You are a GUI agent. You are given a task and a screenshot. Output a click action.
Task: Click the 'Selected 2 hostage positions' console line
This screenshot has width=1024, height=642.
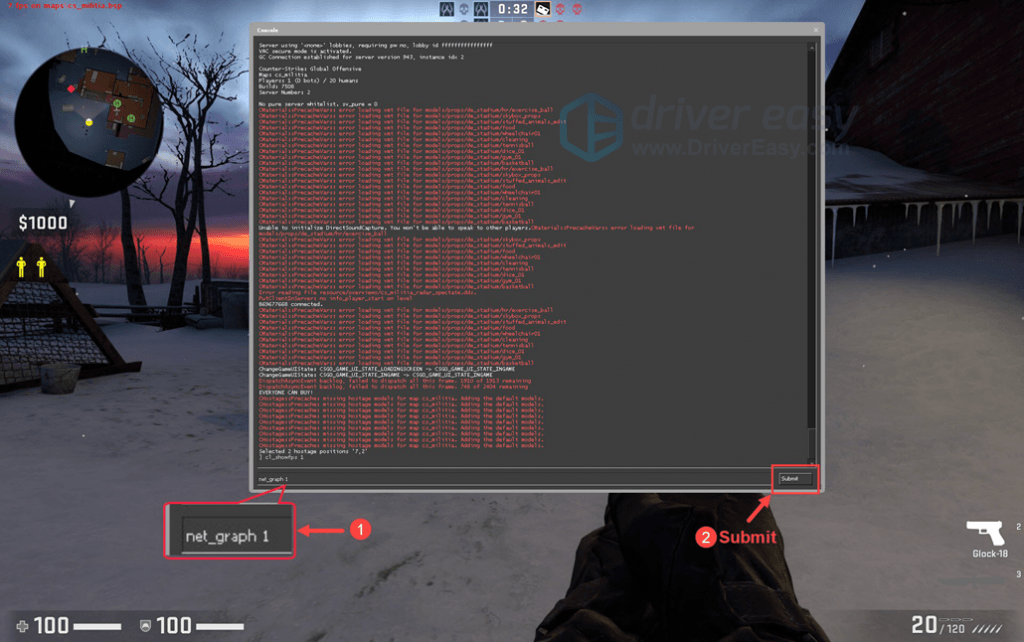313,451
